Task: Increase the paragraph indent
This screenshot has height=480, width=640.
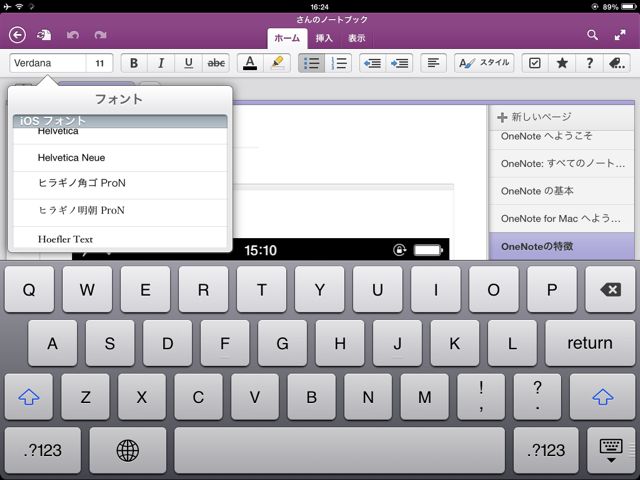Action: 400,63
